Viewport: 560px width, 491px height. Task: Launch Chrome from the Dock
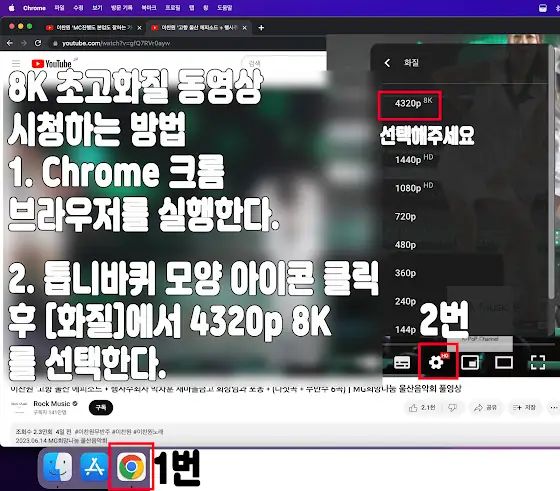[131, 466]
